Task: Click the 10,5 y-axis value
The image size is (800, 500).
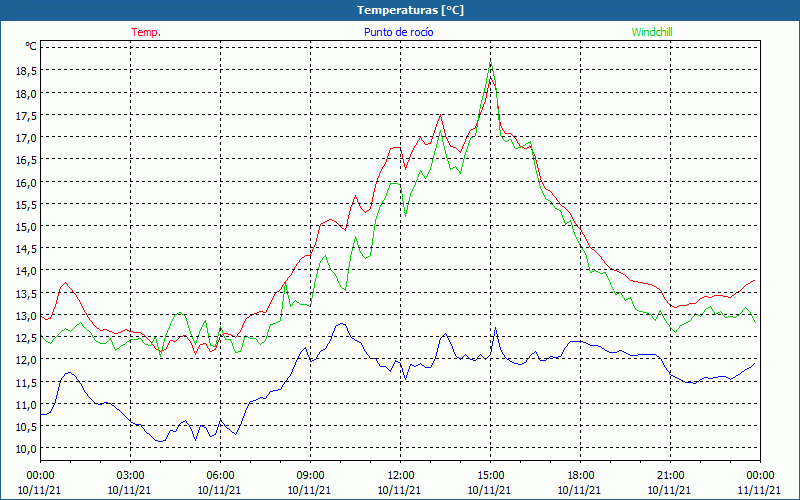Action: click(26, 427)
